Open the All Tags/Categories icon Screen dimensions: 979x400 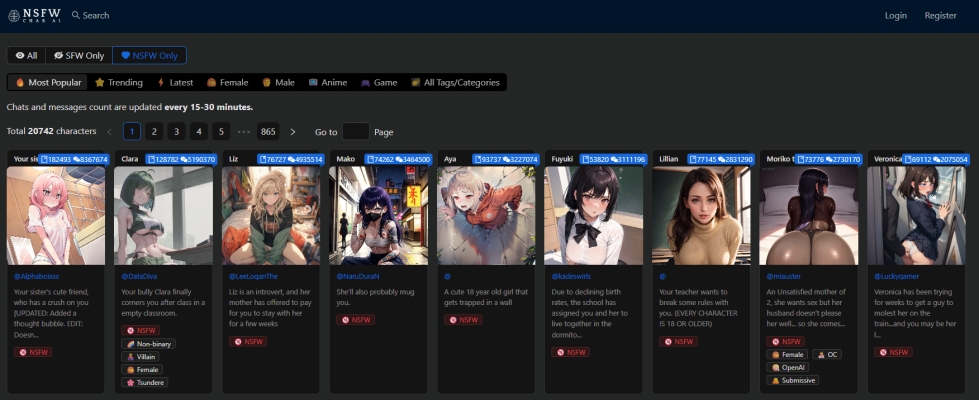click(x=415, y=83)
